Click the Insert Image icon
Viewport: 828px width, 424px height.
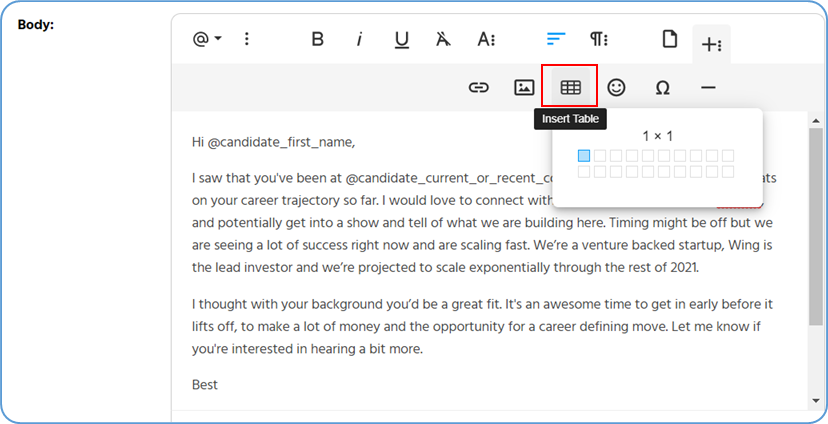[x=524, y=88]
